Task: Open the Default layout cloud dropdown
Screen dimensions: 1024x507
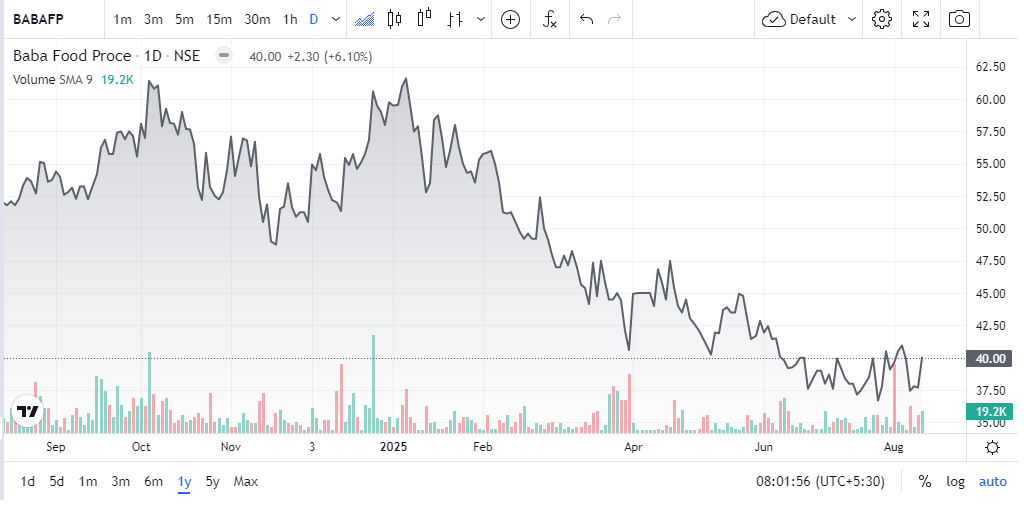Action: click(x=808, y=19)
